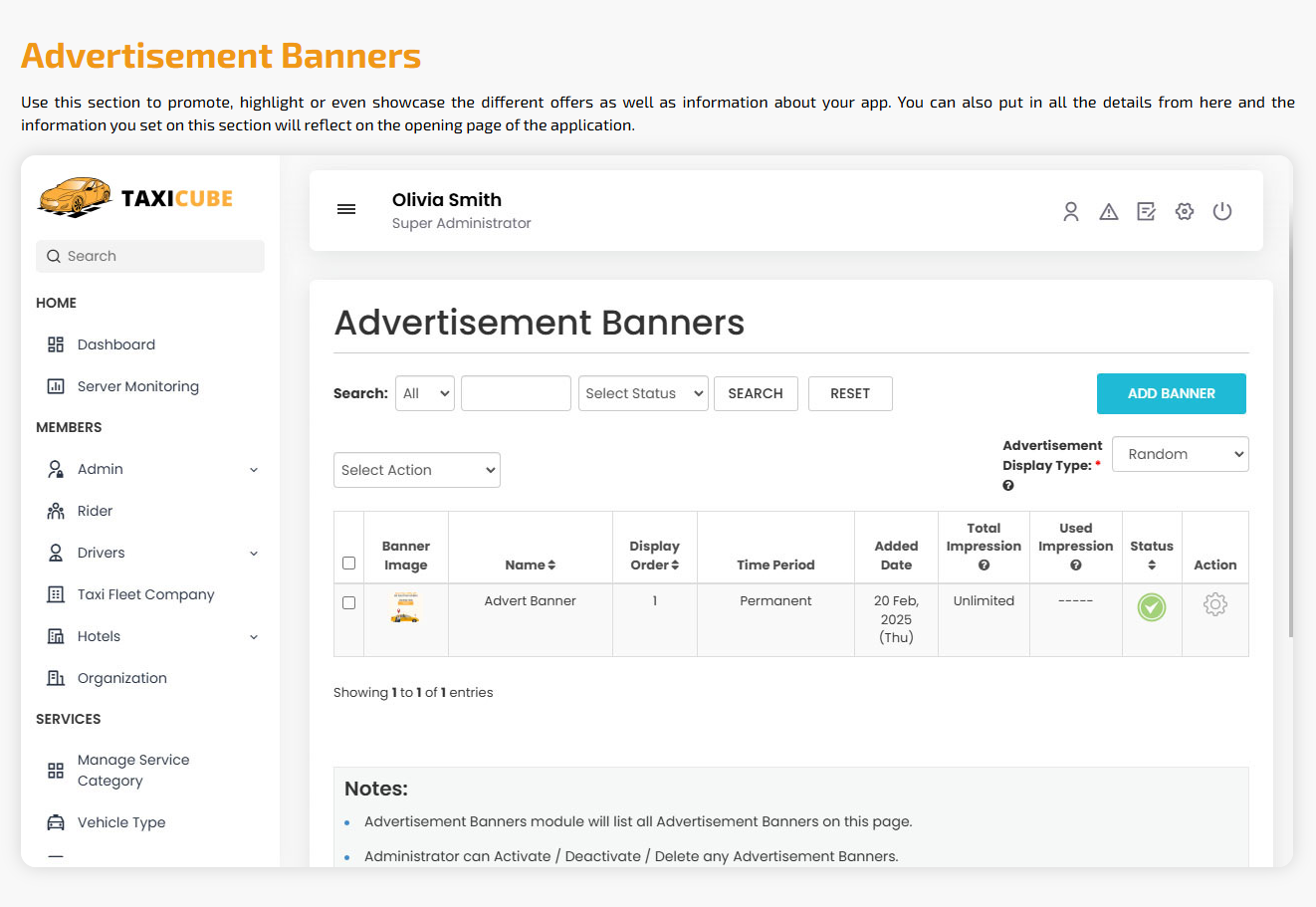Click the Server Monitoring icon
1316x907 pixels.
[56, 386]
